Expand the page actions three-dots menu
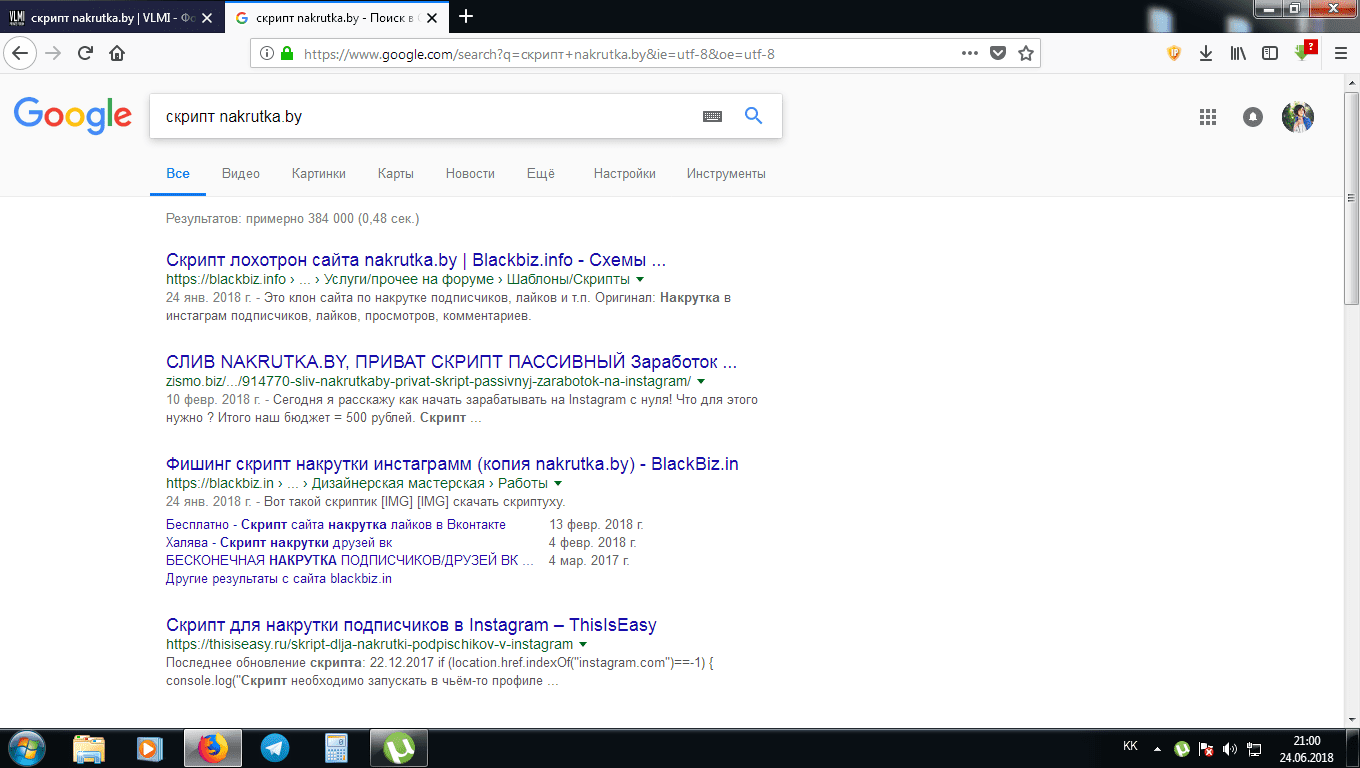Image resolution: width=1360 pixels, height=768 pixels. (x=969, y=54)
